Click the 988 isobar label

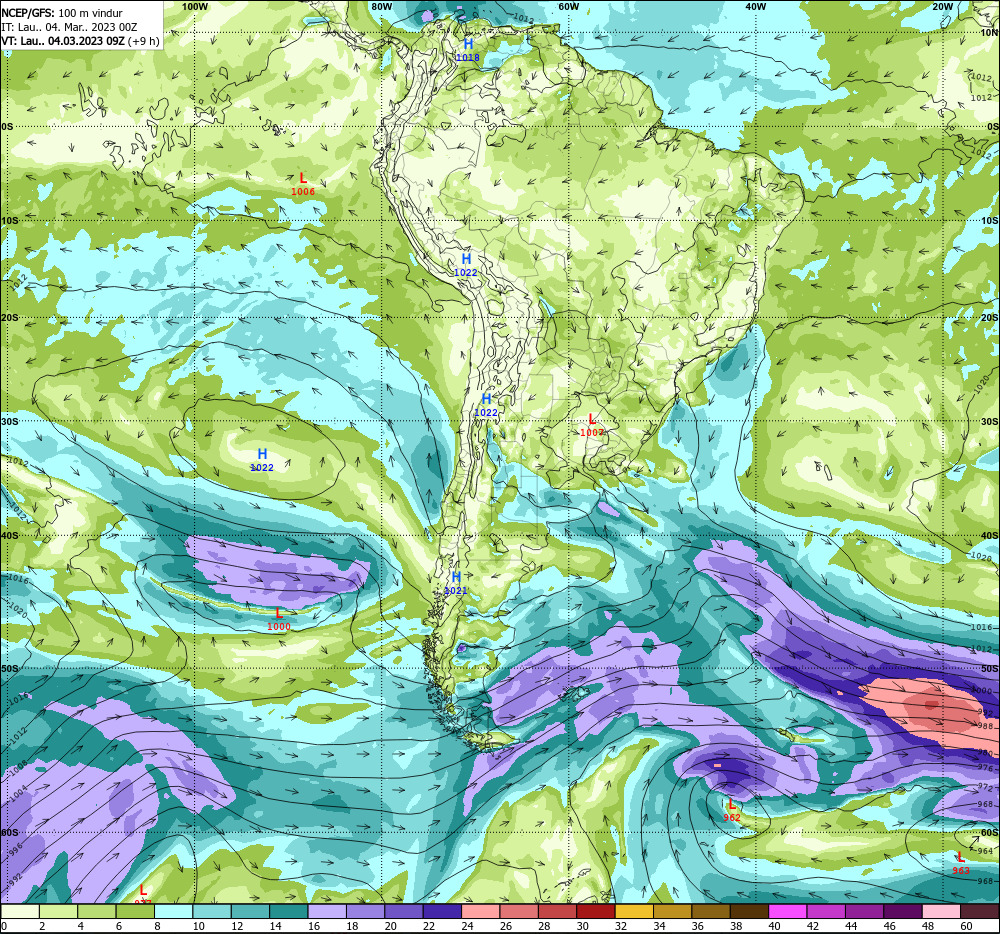tap(985, 726)
